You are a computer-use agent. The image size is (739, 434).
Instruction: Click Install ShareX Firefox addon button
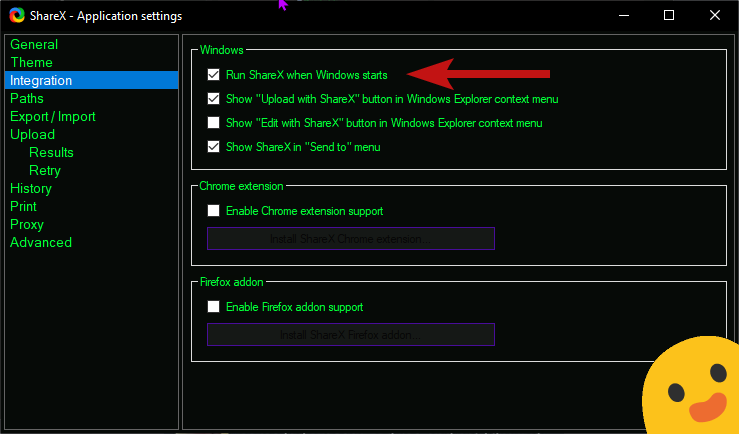point(351,335)
